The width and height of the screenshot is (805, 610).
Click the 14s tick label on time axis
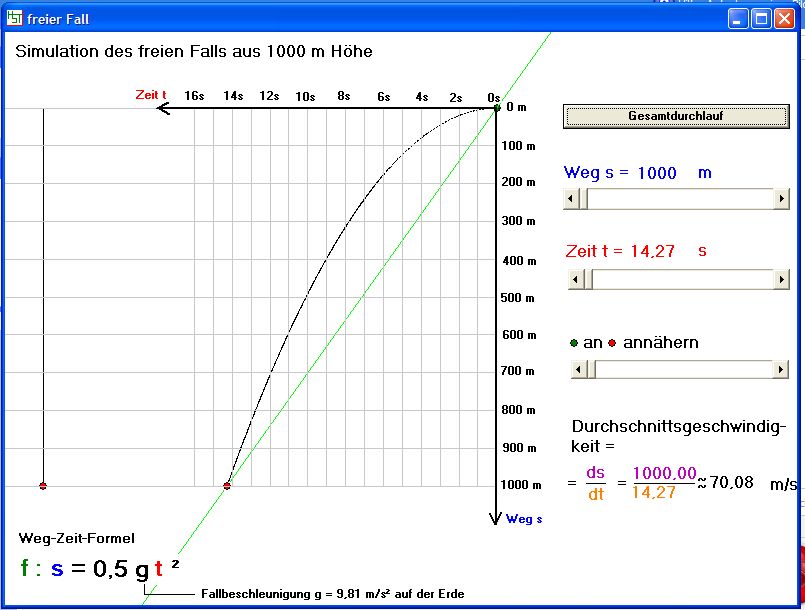click(x=233, y=96)
